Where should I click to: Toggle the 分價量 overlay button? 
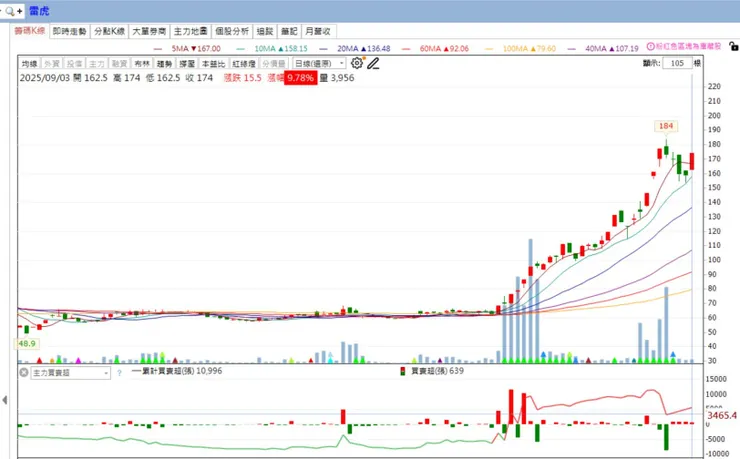coord(274,63)
